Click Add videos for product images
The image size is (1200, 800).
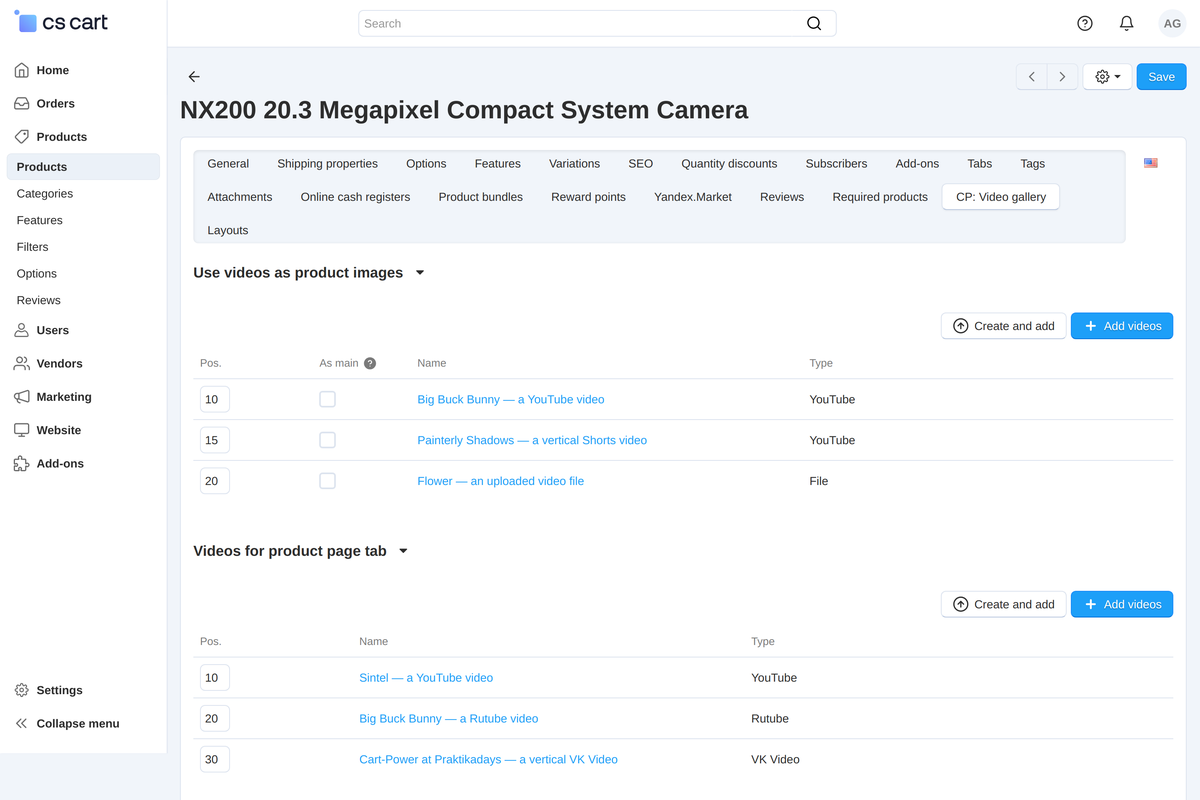pos(1122,326)
